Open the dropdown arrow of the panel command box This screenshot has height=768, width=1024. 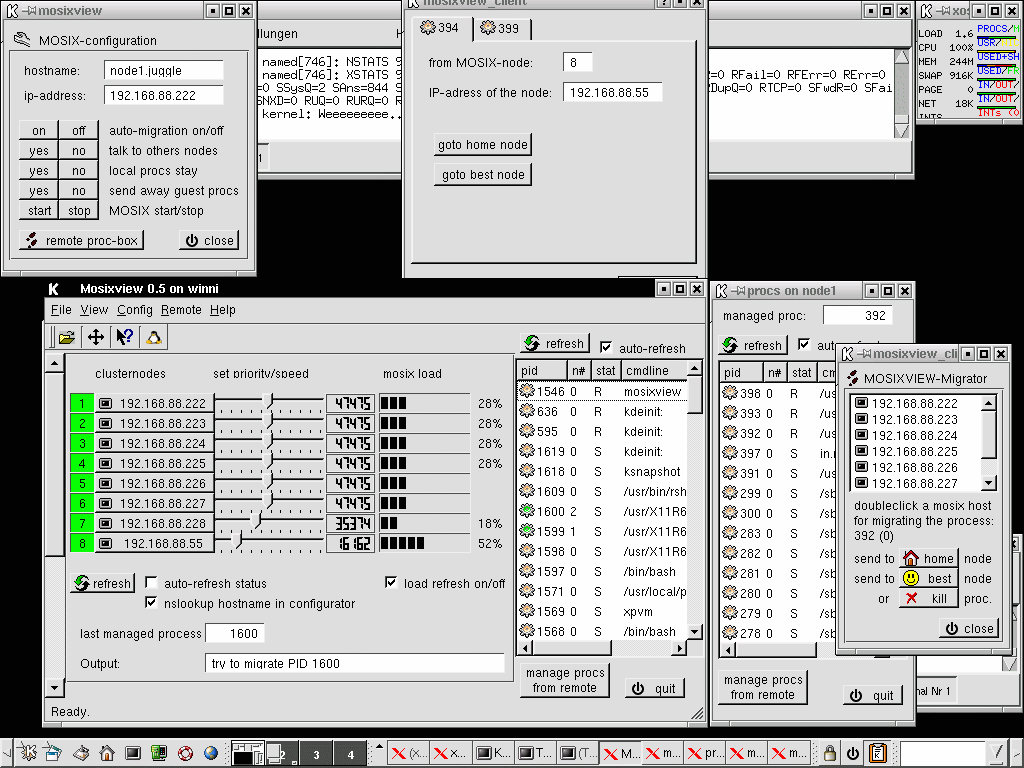[997, 753]
